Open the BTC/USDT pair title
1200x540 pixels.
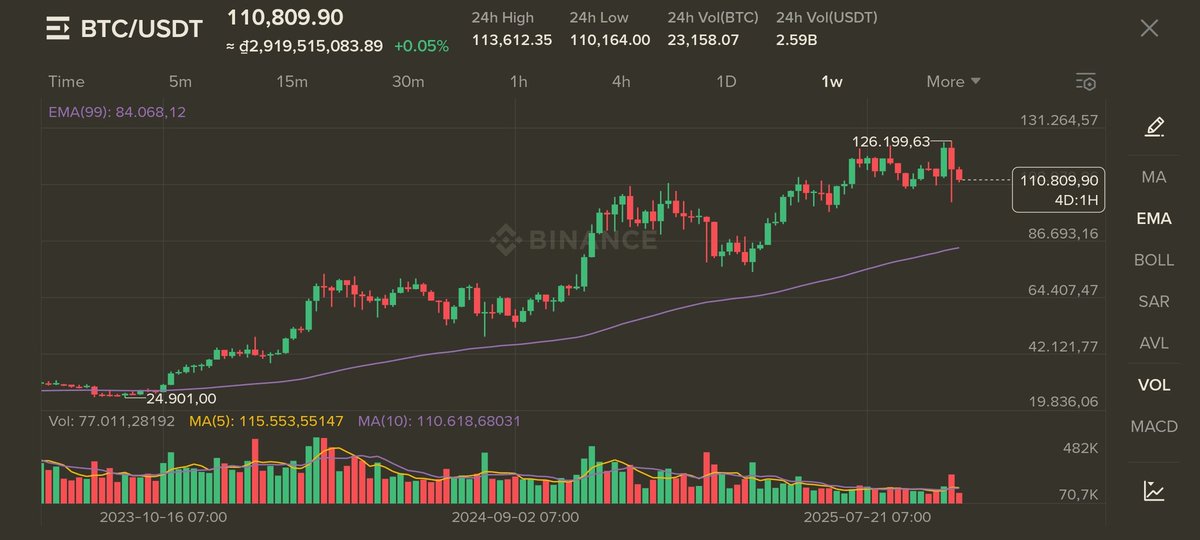point(141,28)
